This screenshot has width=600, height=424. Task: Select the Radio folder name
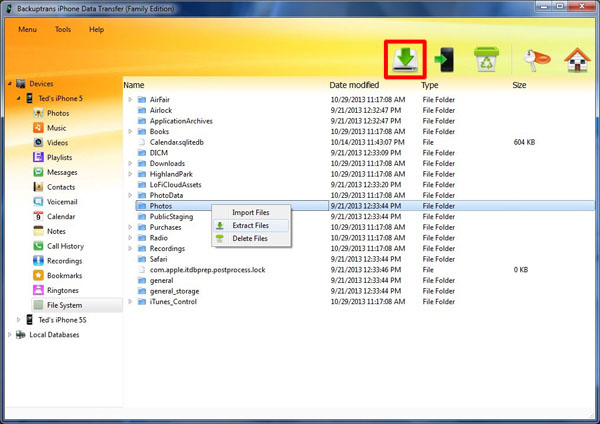coord(158,238)
